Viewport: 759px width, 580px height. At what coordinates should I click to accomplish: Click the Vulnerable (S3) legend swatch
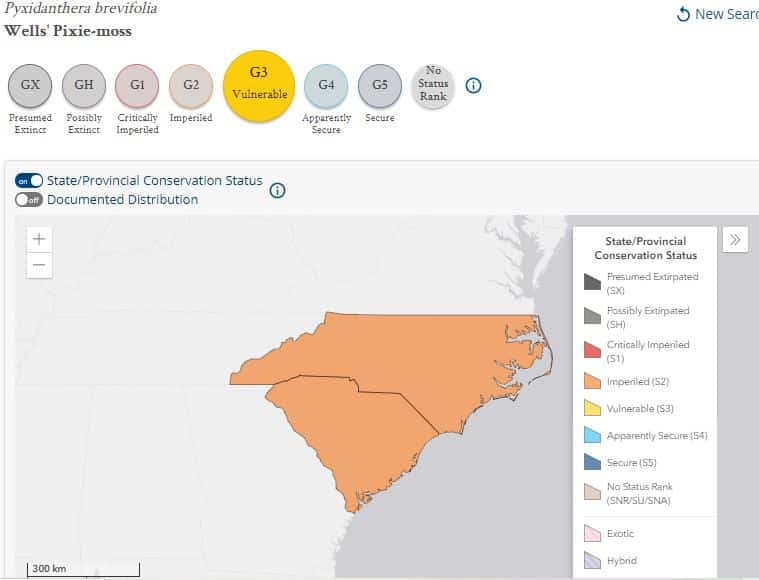coord(592,408)
